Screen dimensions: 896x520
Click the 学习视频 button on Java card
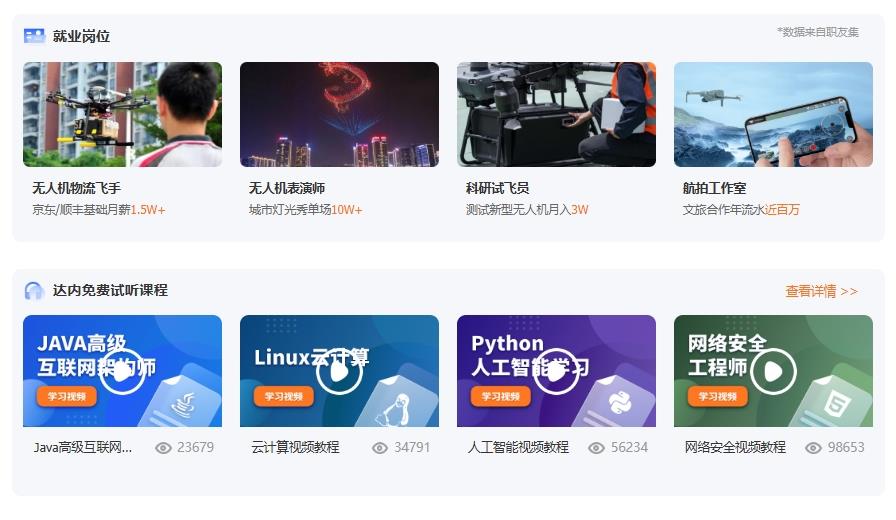(66, 396)
